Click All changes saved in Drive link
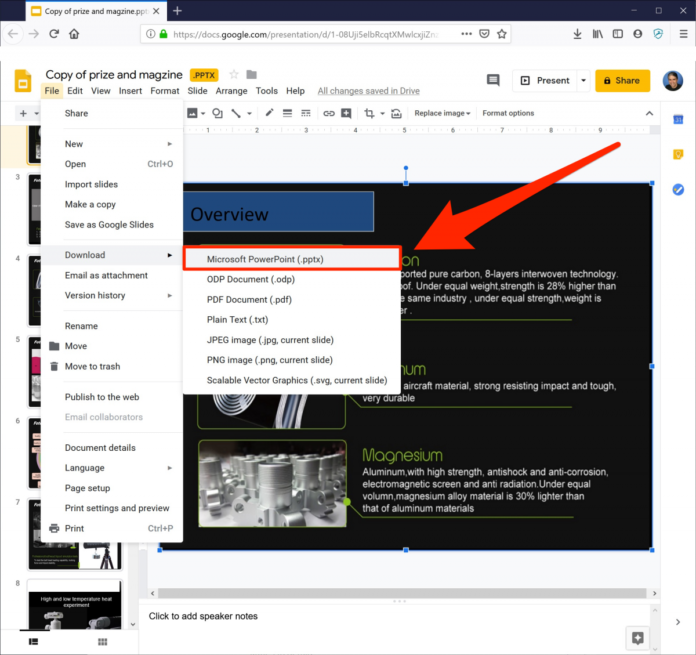Screen dimensions: 696x655 point(368,91)
